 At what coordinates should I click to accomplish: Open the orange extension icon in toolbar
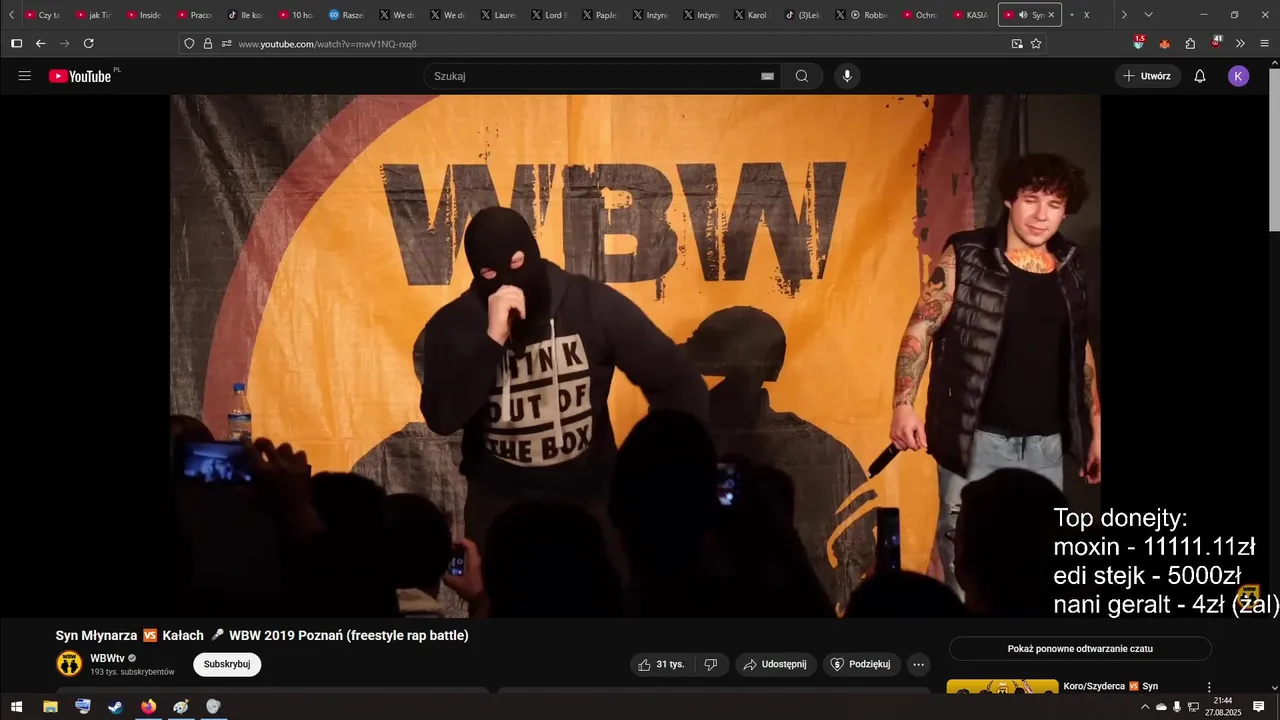(1164, 44)
